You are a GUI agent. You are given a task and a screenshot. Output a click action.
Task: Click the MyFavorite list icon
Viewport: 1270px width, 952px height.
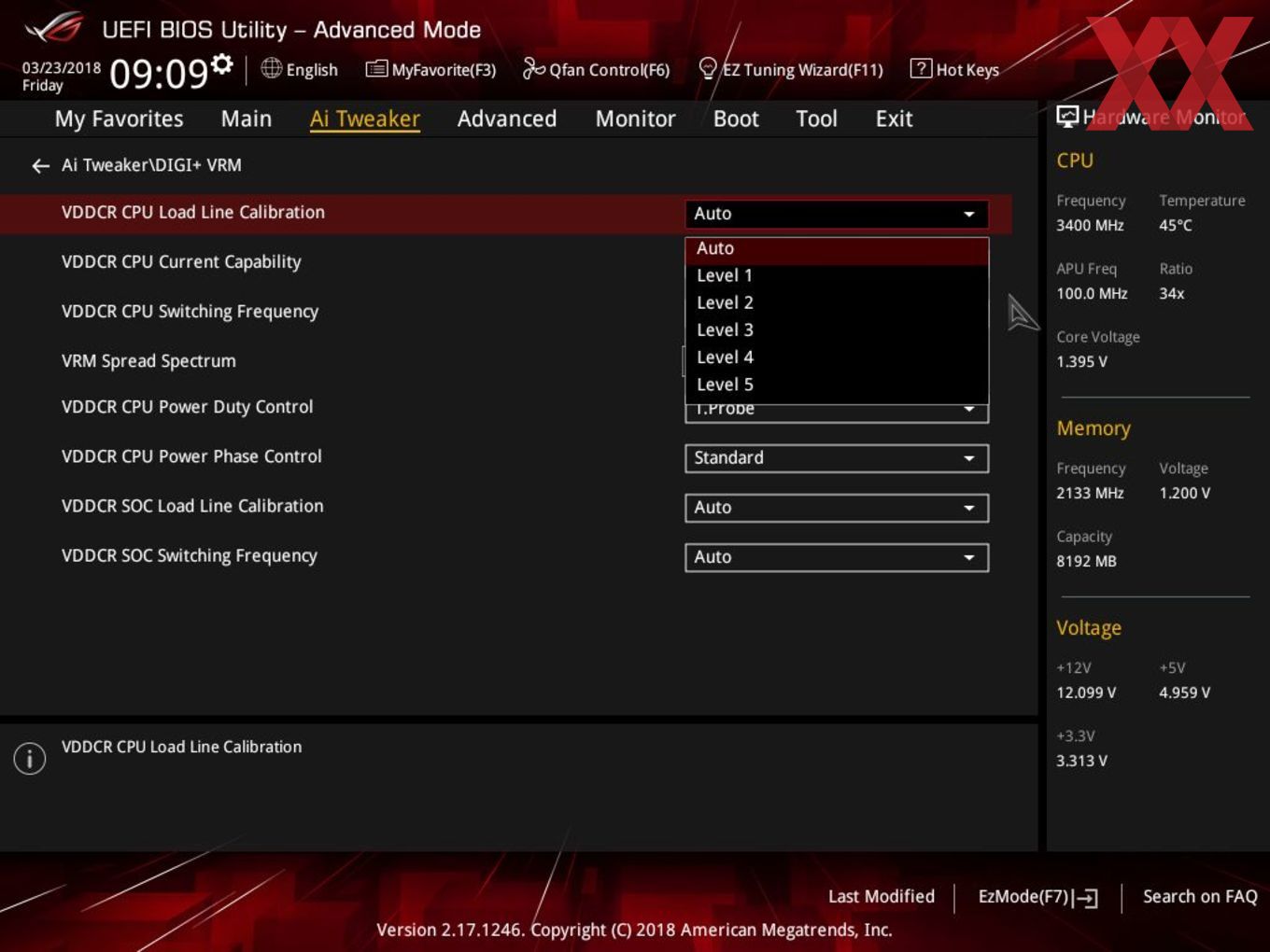click(x=376, y=69)
